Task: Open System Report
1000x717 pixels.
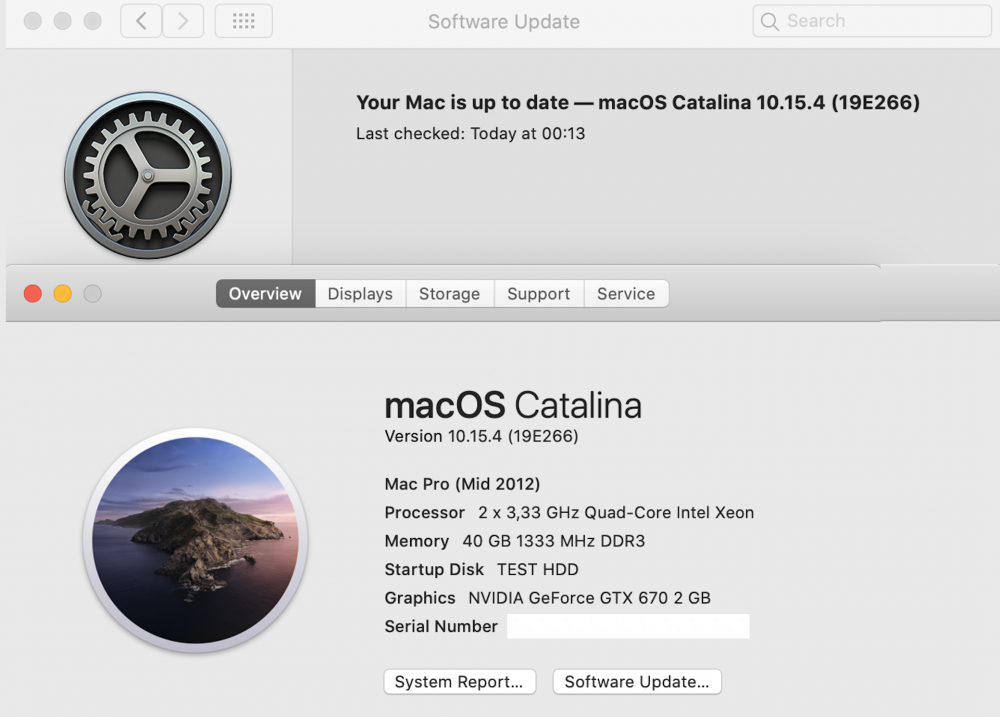Action: 459,681
